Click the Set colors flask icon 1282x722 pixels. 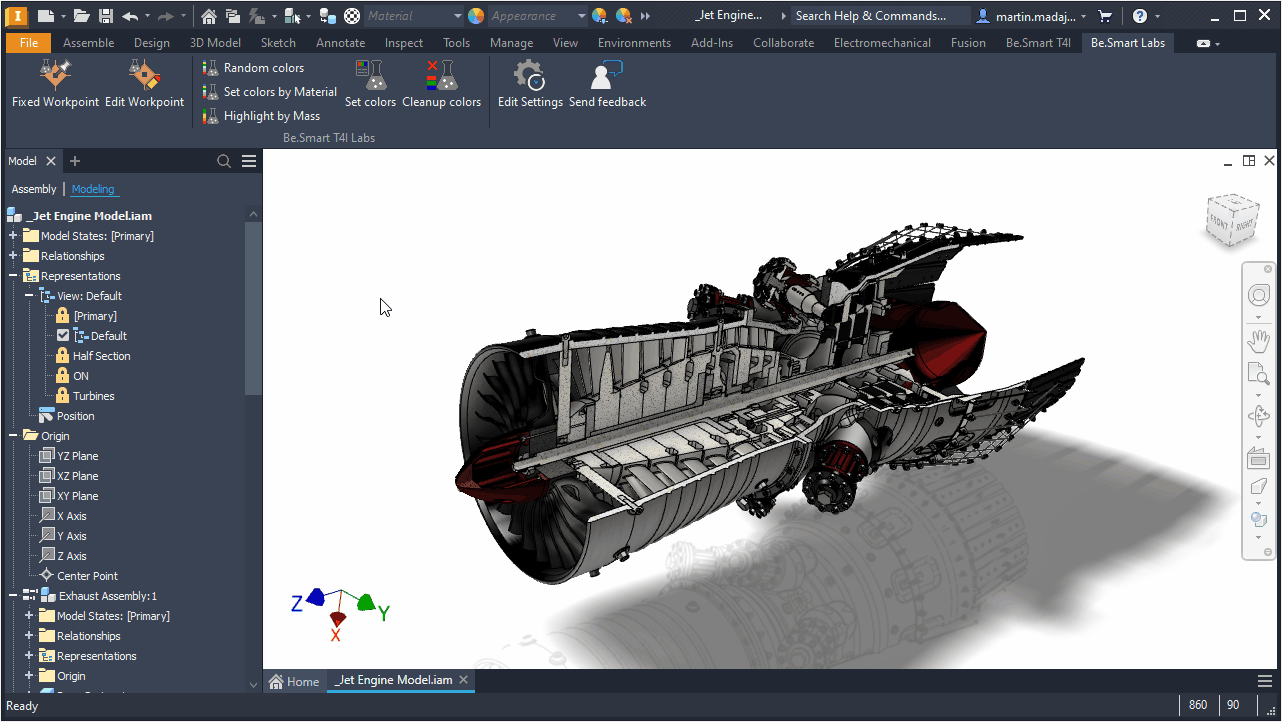pyautogui.click(x=370, y=75)
